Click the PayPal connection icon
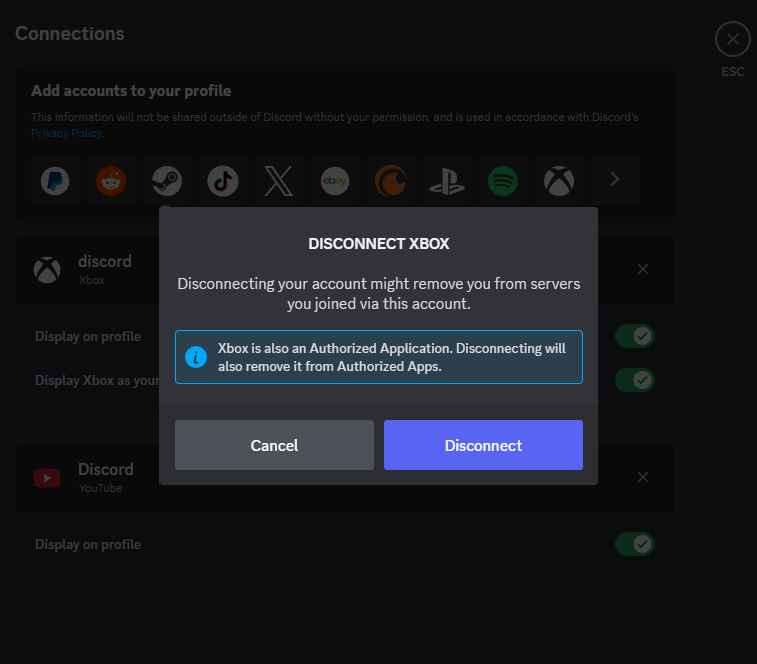Screen dimensions: 757x664 point(55,181)
